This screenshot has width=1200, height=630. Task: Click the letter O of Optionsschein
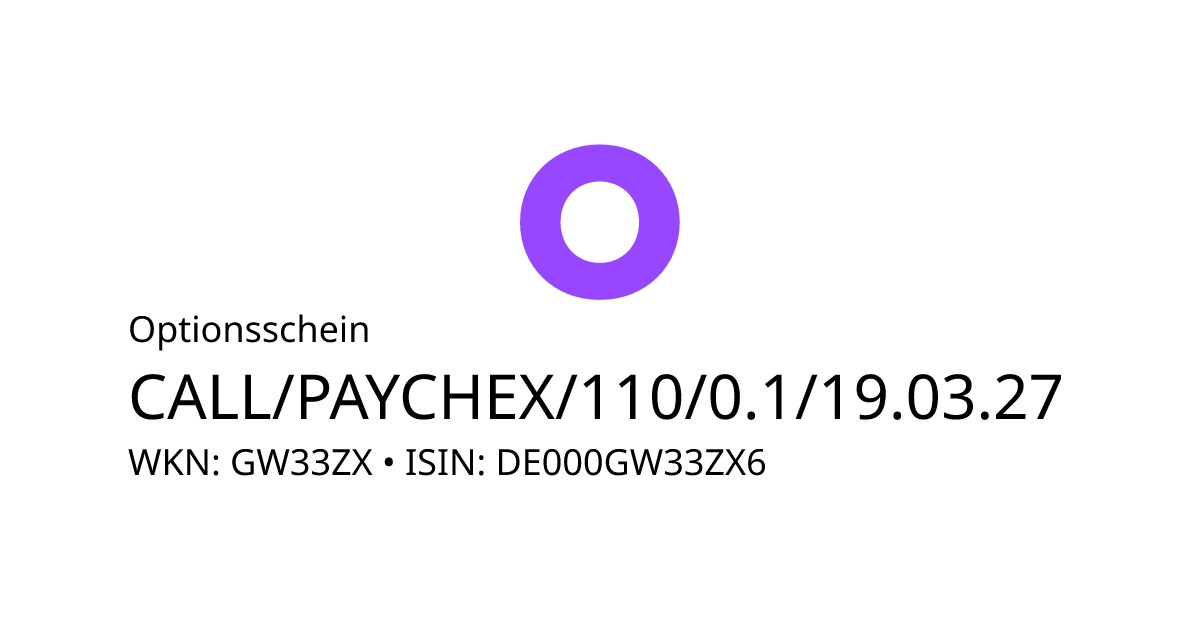(x=142, y=330)
